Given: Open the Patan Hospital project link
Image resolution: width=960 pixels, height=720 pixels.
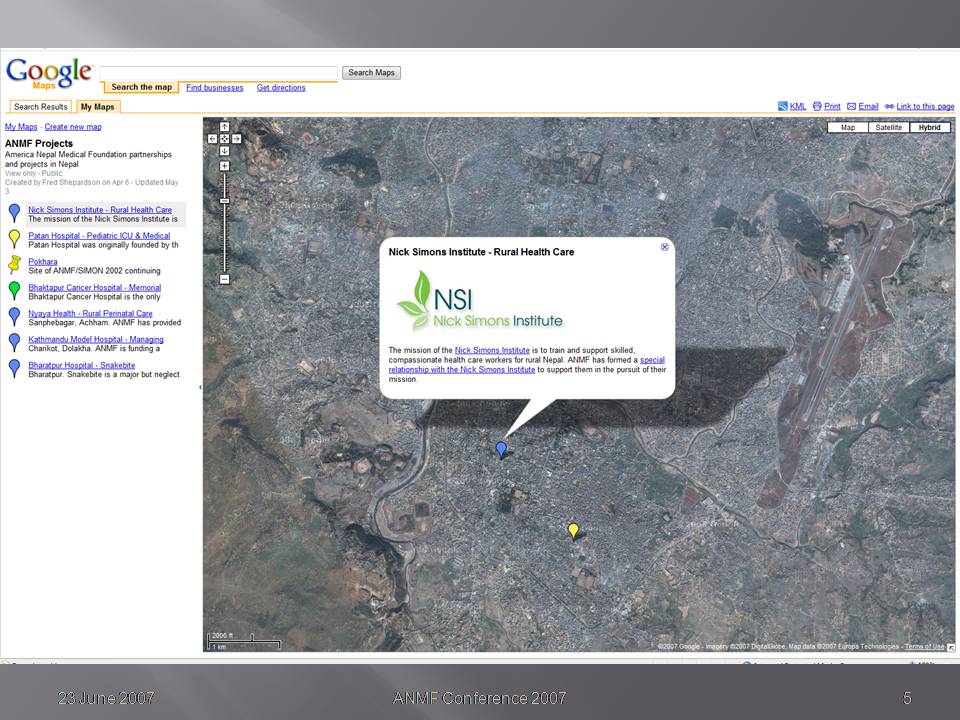Looking at the screenshot, I should (98, 236).
